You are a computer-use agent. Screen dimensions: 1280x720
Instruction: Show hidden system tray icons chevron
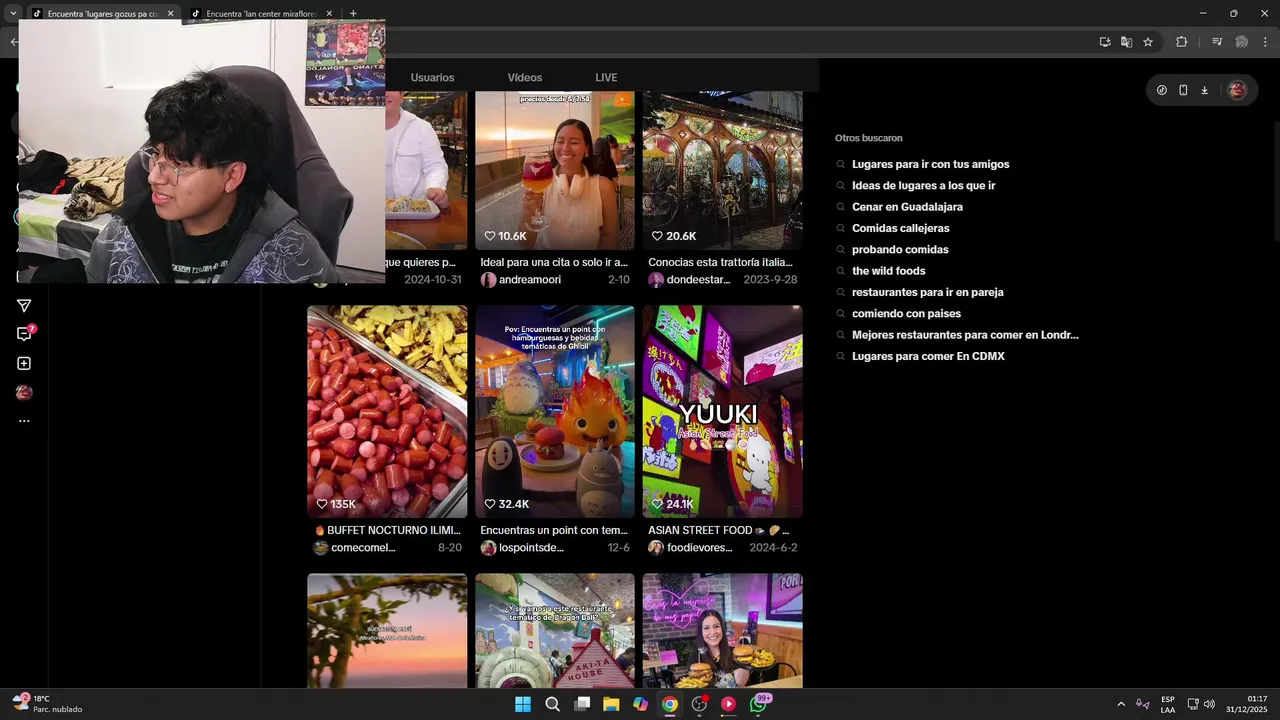(x=1121, y=704)
